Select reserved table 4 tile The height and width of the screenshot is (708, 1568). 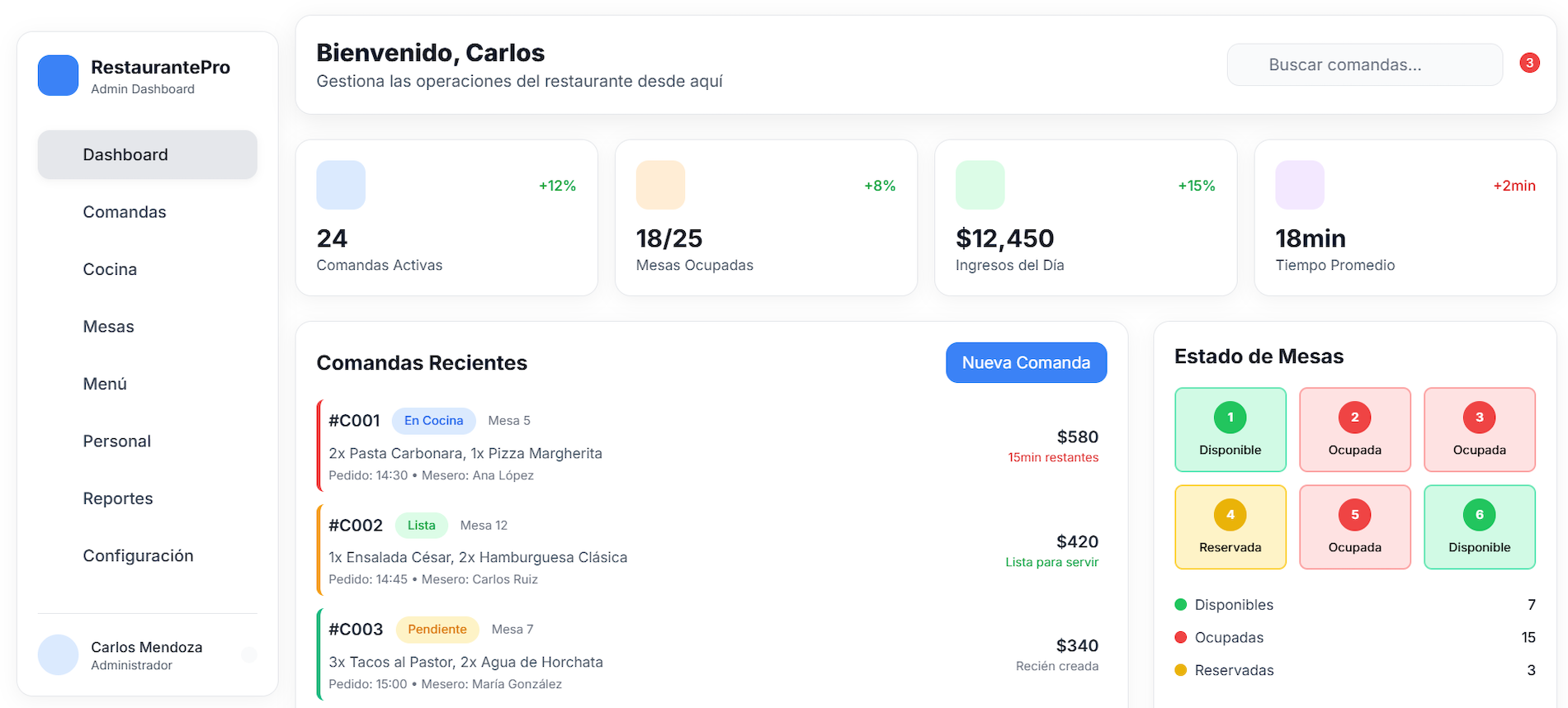1230,527
